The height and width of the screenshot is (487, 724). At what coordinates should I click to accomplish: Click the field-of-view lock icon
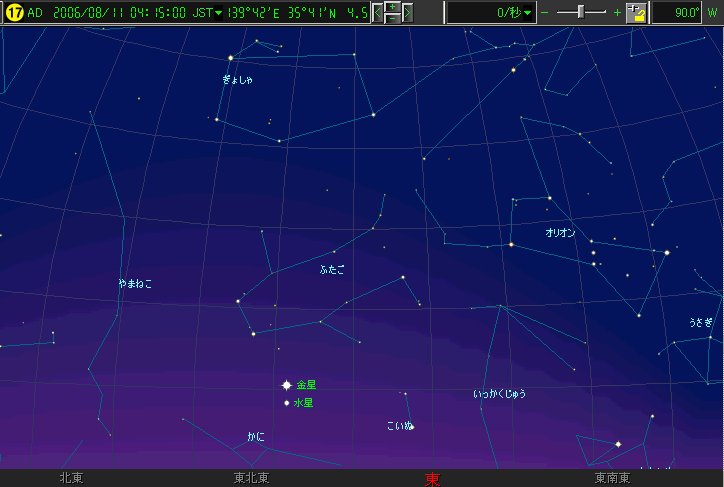tap(637, 13)
